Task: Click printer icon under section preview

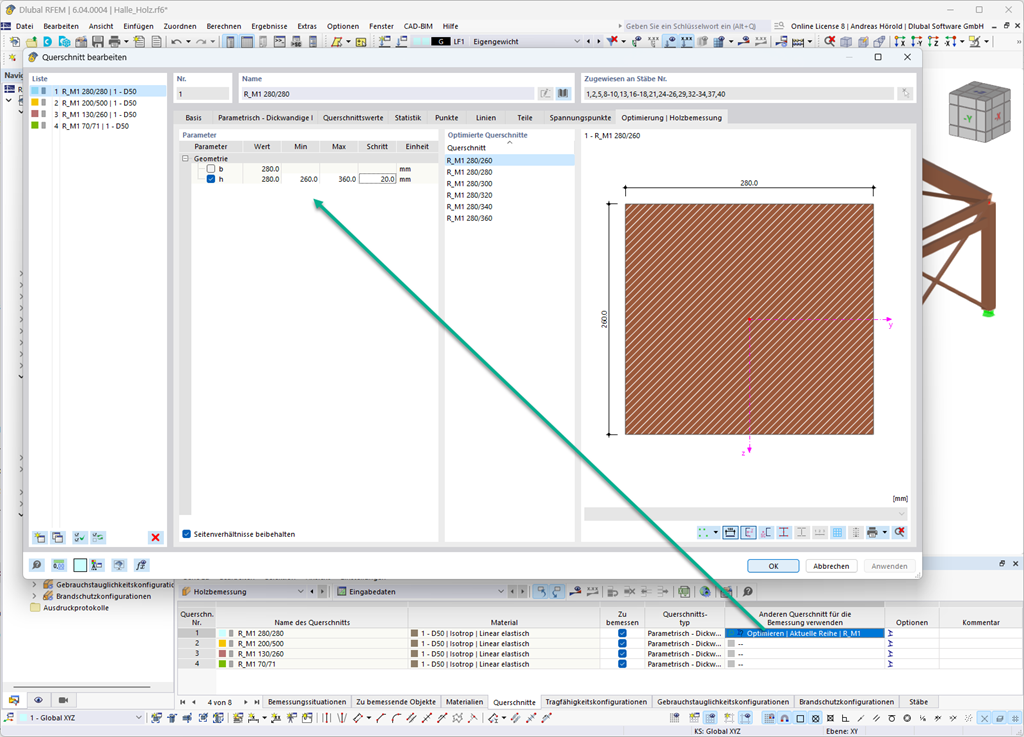Action: 872,533
